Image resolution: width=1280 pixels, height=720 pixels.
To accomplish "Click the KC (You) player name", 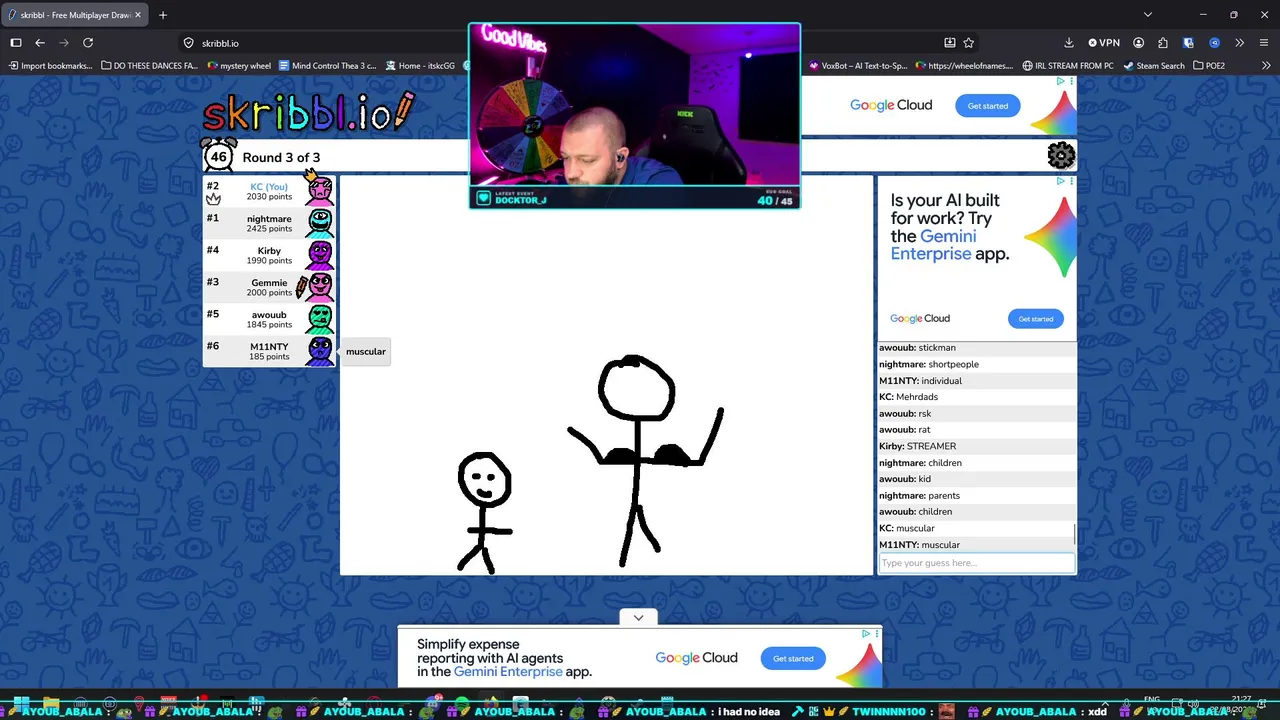I will tap(268, 186).
